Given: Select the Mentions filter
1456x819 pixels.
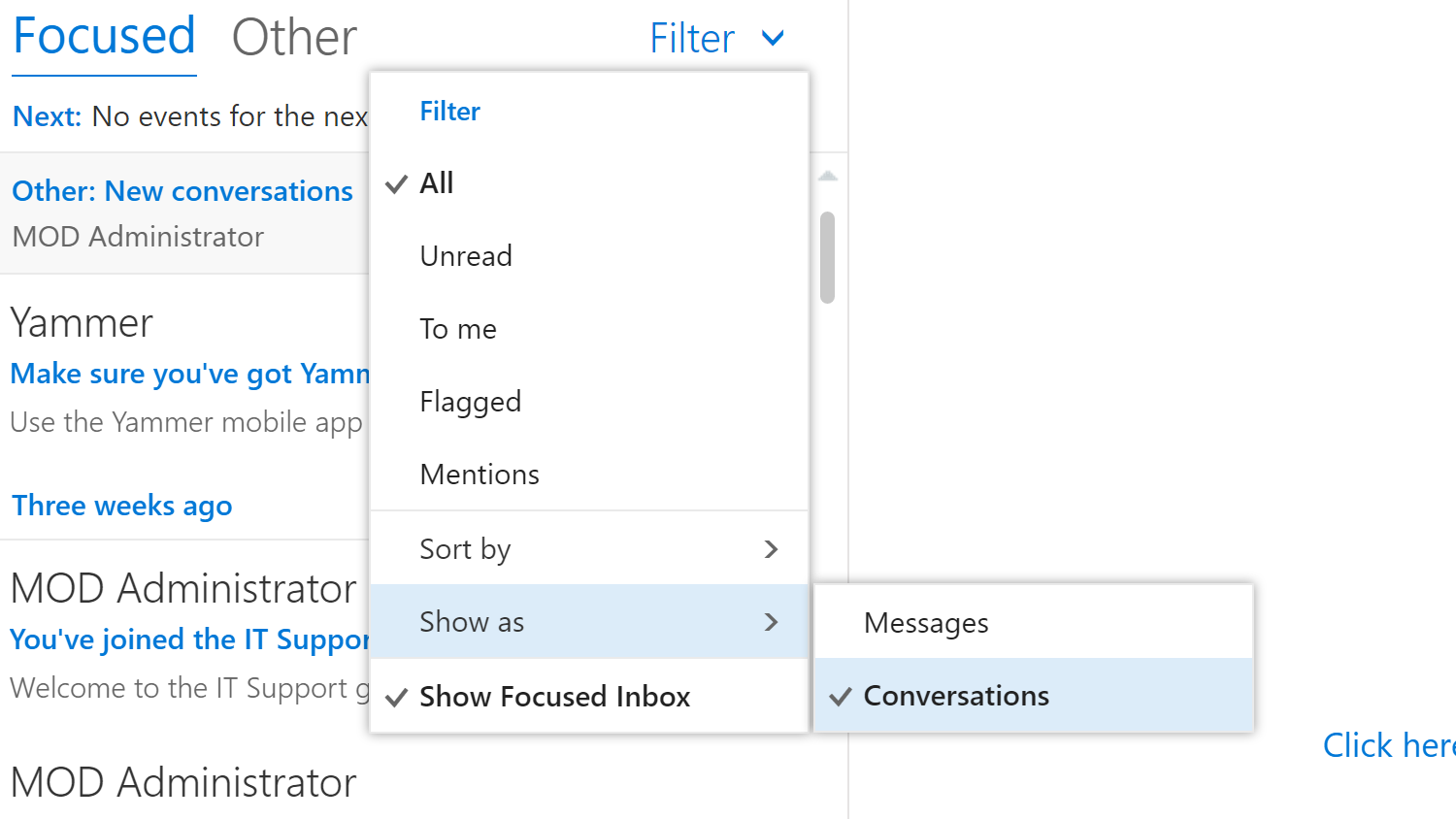Looking at the screenshot, I should (589, 475).
